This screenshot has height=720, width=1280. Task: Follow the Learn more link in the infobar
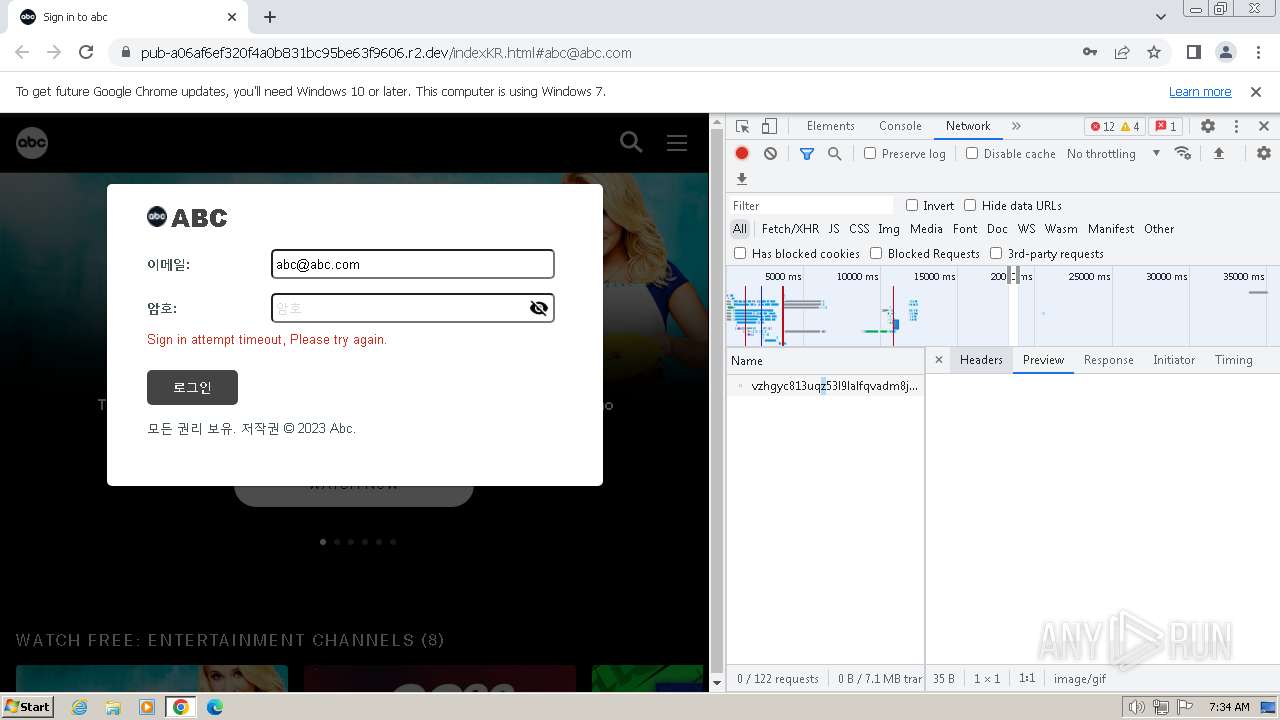tap(1200, 92)
